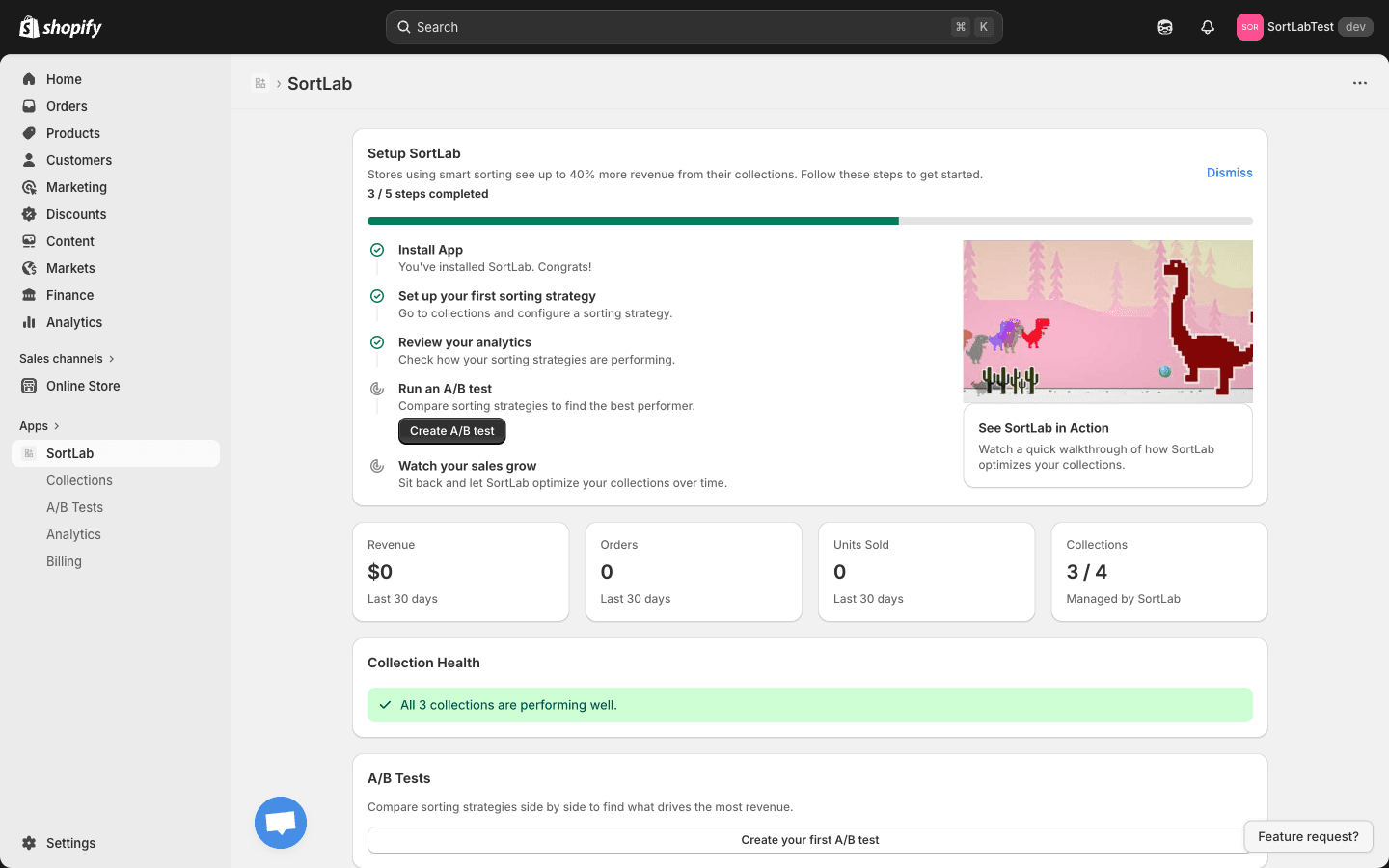Mark Watch your sales grow as complete
1389x868 pixels.
coord(377,465)
